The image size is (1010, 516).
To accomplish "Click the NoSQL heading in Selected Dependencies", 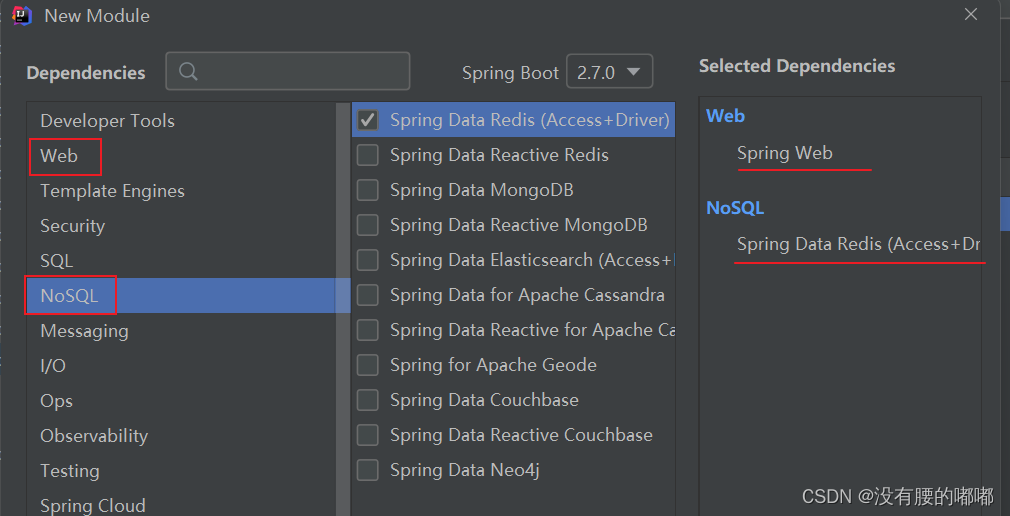I will tap(735, 207).
